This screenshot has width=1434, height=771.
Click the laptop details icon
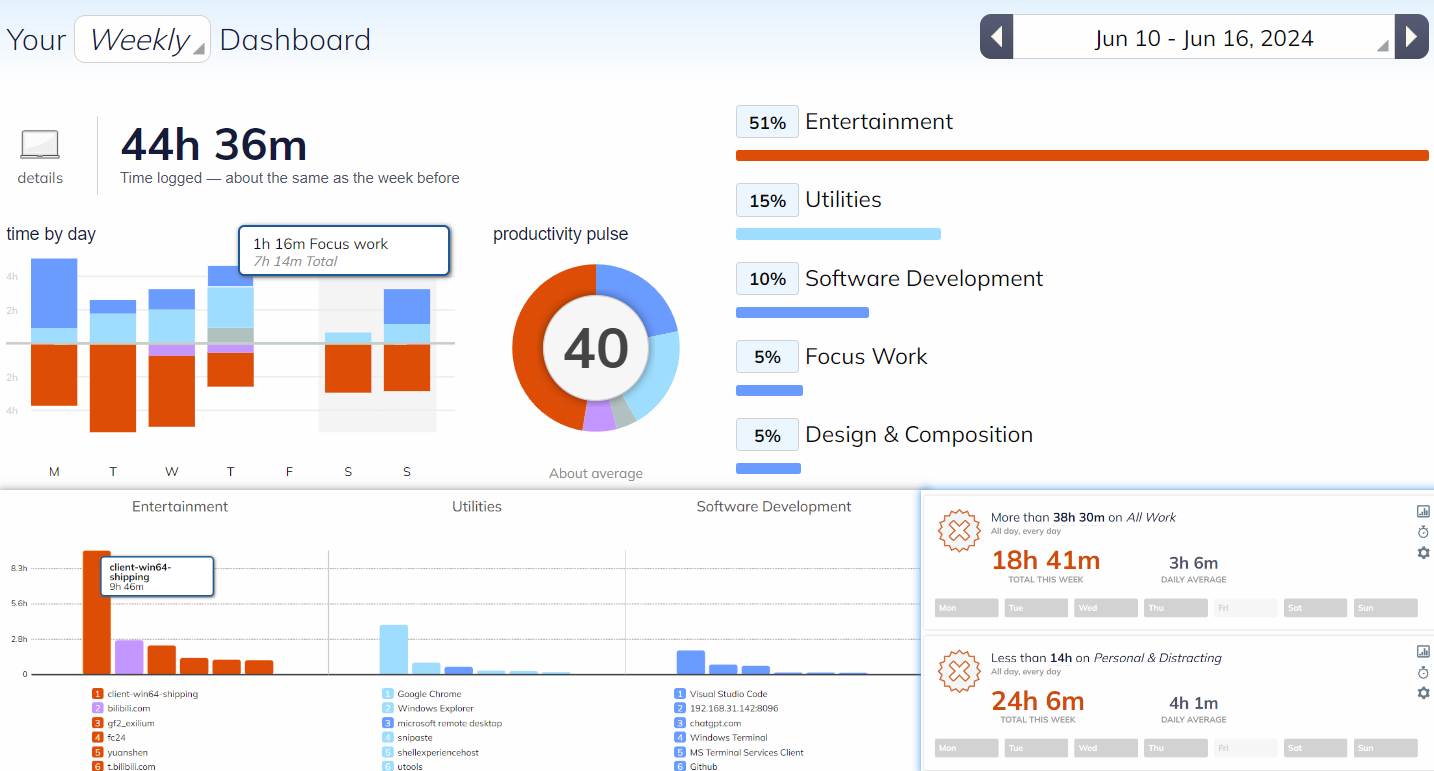[x=40, y=146]
